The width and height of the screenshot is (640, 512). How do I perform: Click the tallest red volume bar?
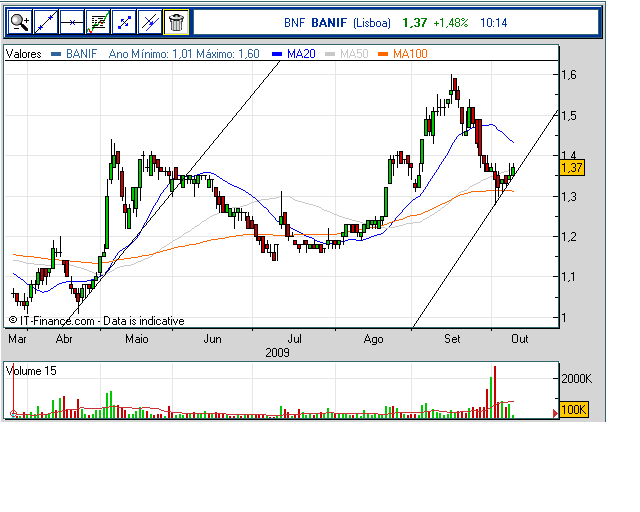(x=494, y=392)
